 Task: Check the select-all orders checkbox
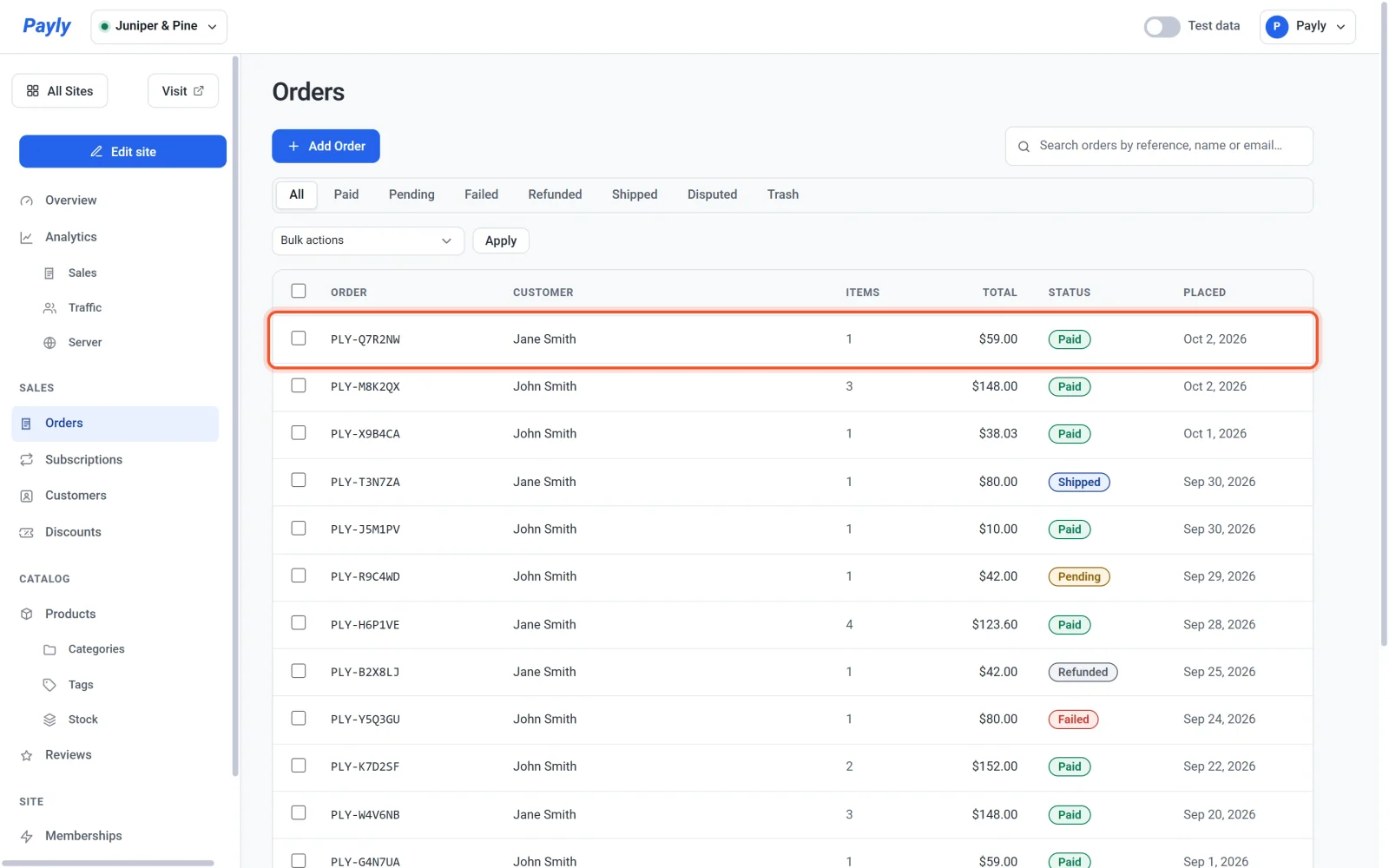(x=299, y=291)
